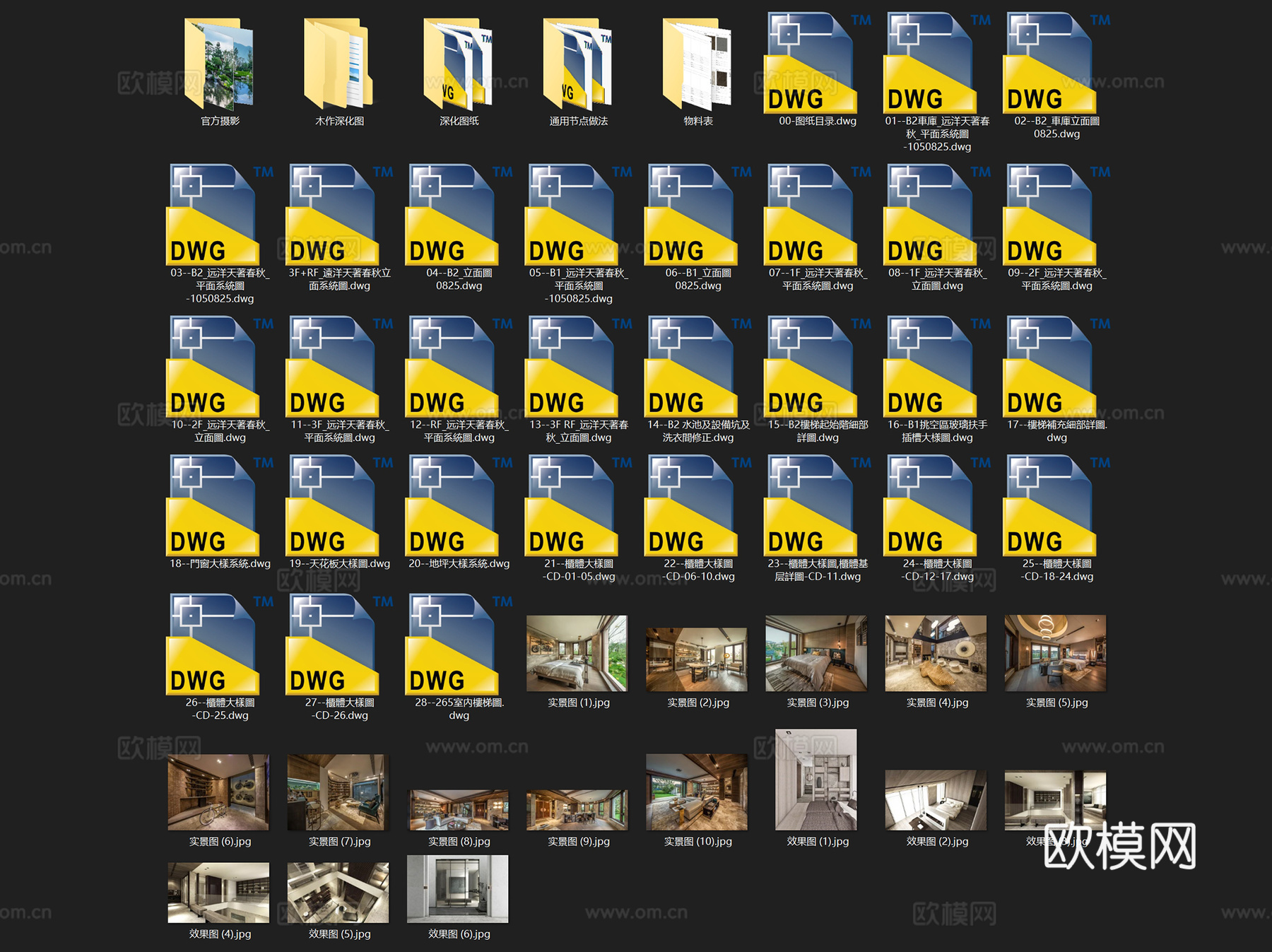The height and width of the screenshot is (952, 1272).
Task: Open the 物料表 folder
Action: 697,65
